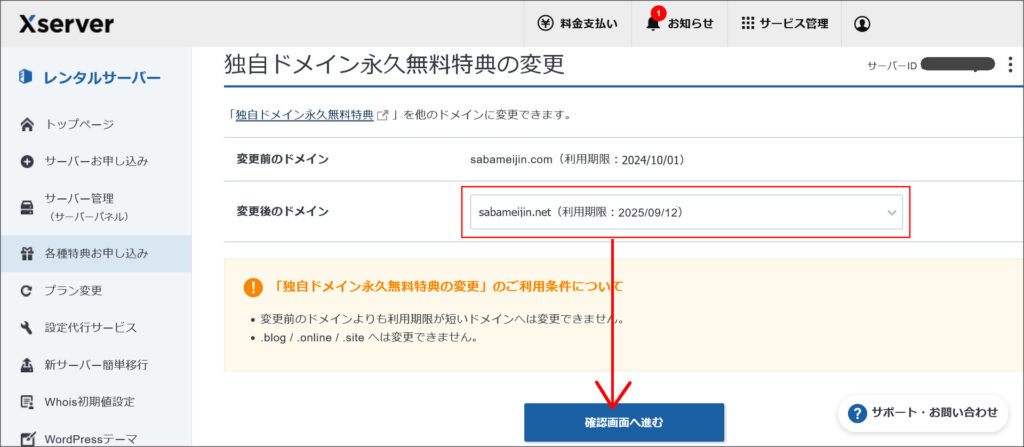Image resolution: width=1024 pixels, height=447 pixels.
Task: Click the server panel icon
Action: click(x=27, y=207)
